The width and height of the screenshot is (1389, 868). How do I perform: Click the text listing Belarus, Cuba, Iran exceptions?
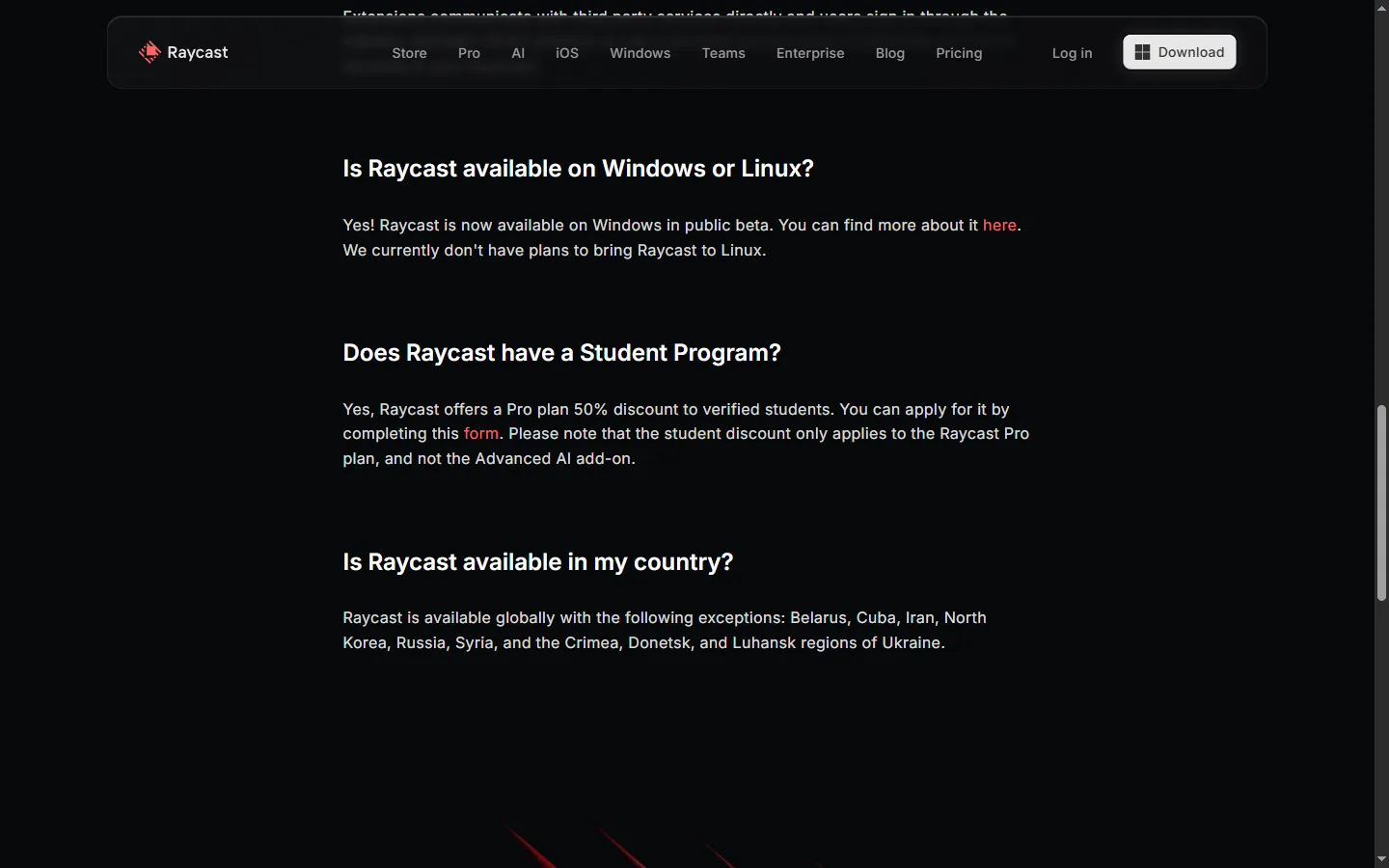point(665,630)
